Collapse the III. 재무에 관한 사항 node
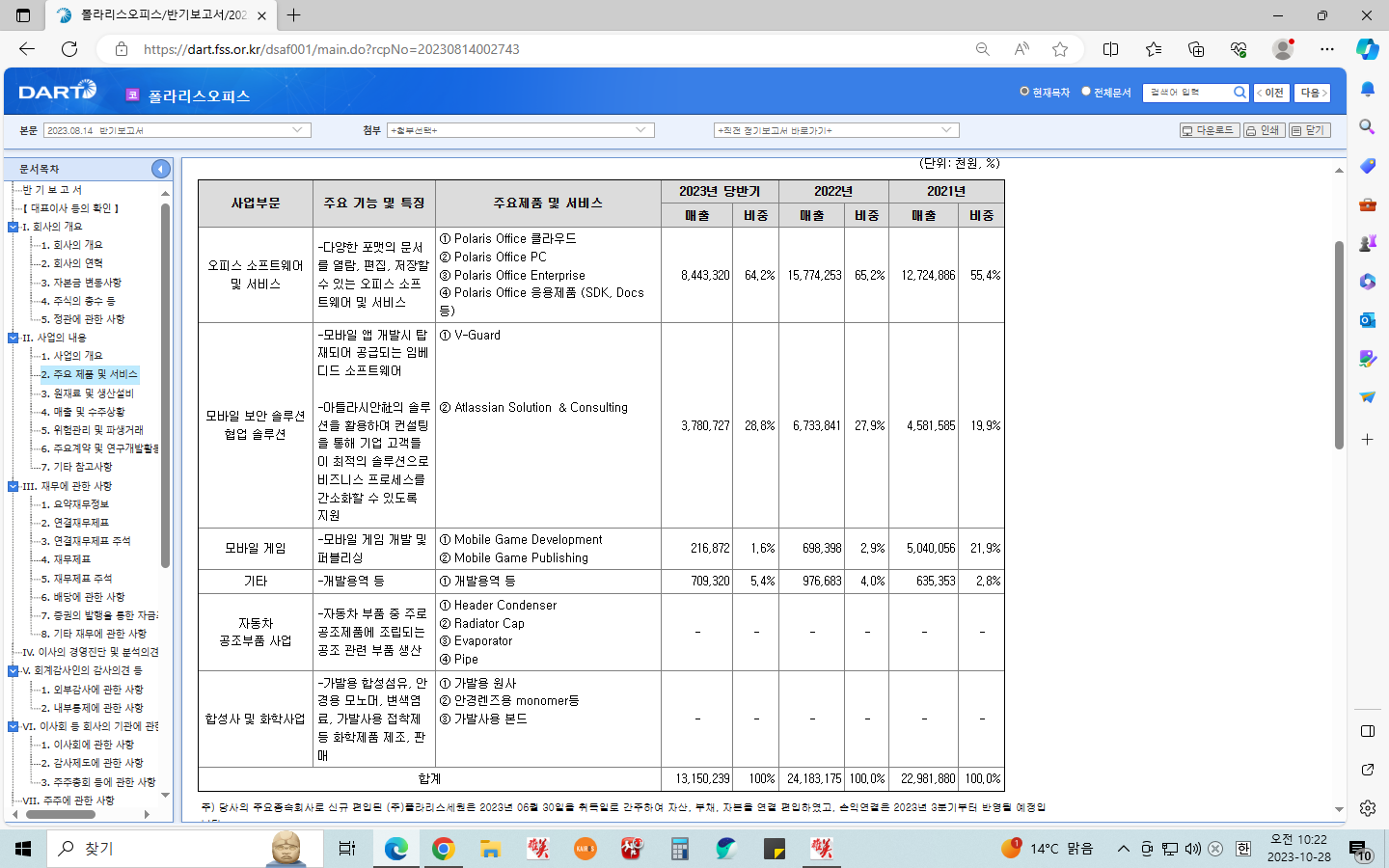 [x=13, y=486]
